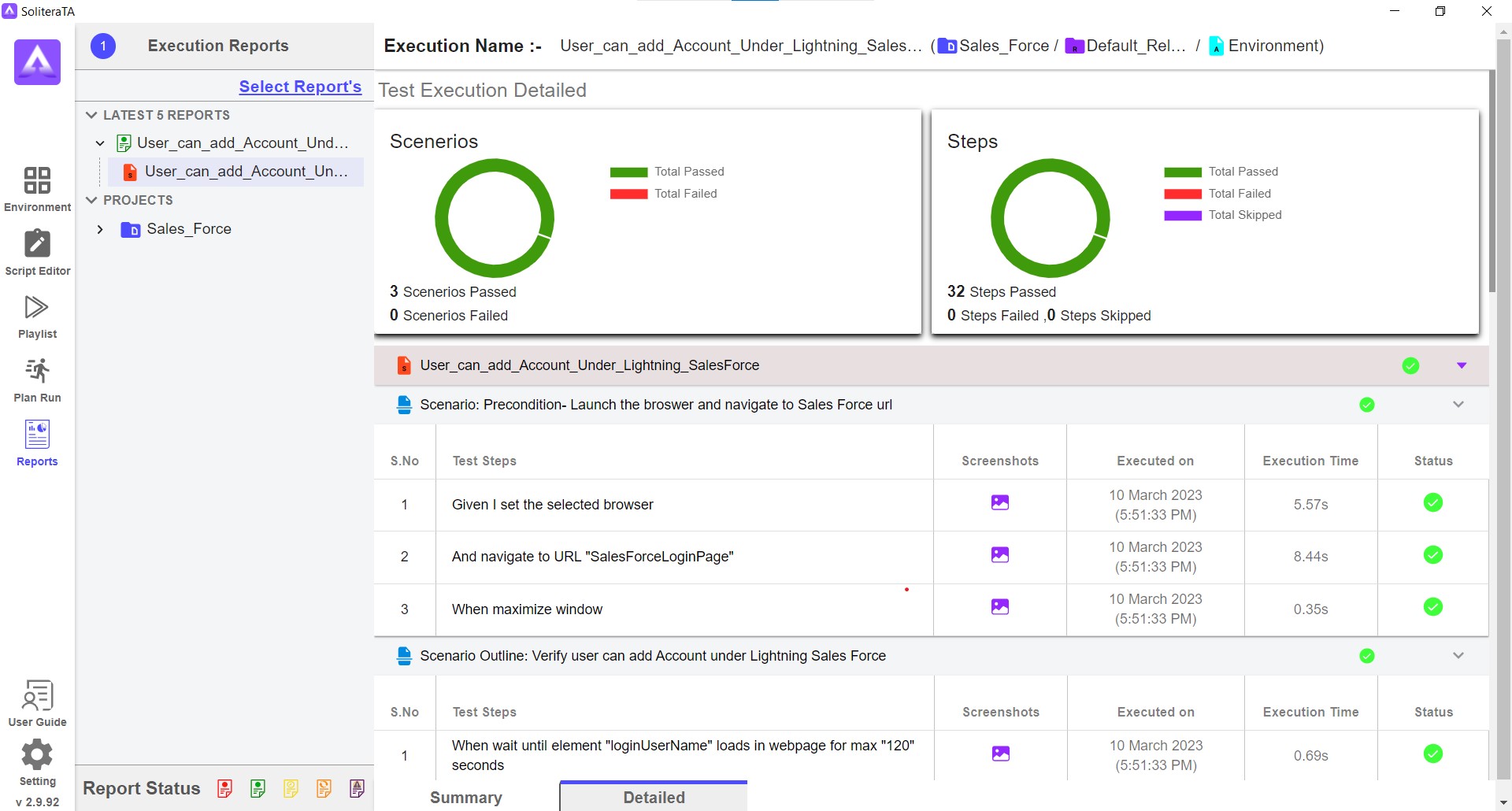This screenshot has width=1512, height=811.
Task: Click purple warning report status icon
Action: [x=358, y=788]
